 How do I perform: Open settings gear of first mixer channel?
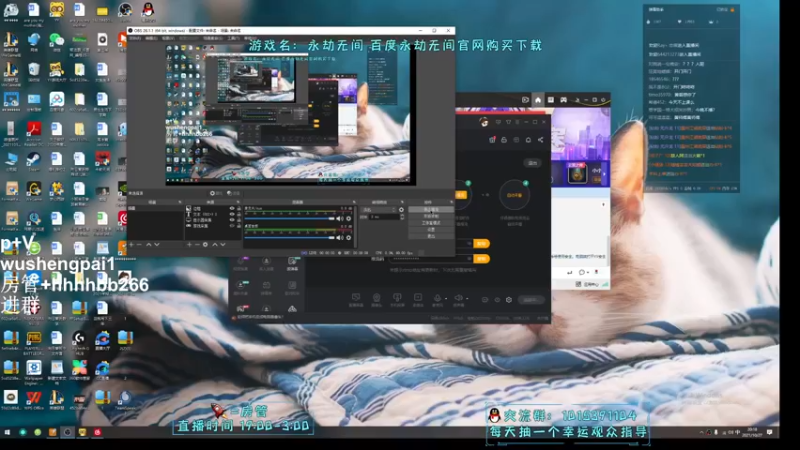tap(348, 219)
